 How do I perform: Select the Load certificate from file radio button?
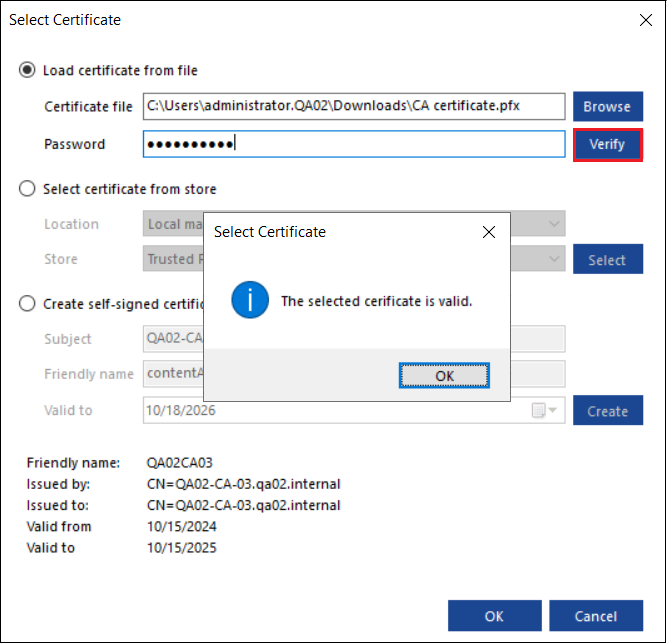(27, 70)
